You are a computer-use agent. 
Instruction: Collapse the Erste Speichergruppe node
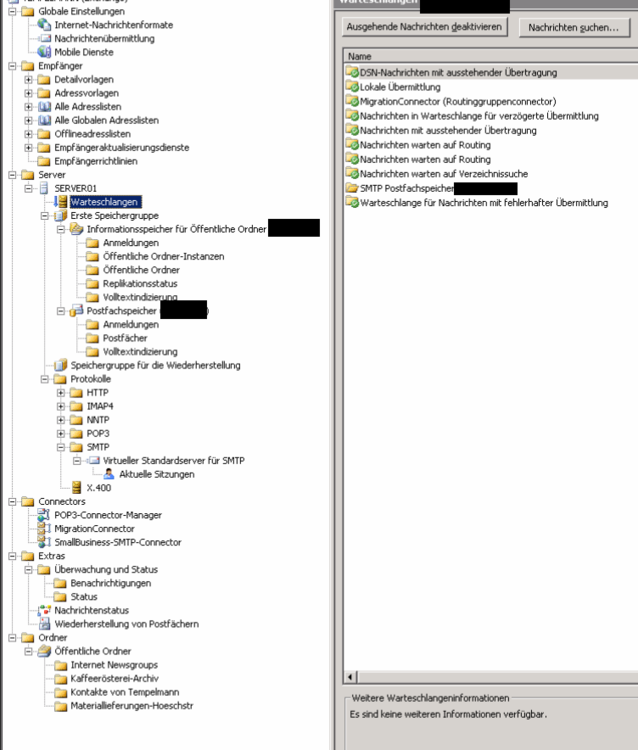click(44, 215)
